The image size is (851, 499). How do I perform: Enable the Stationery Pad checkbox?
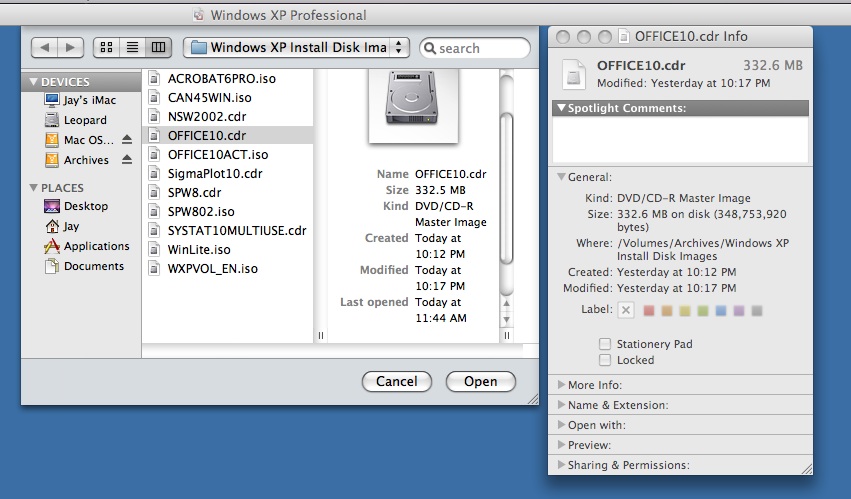click(x=605, y=344)
